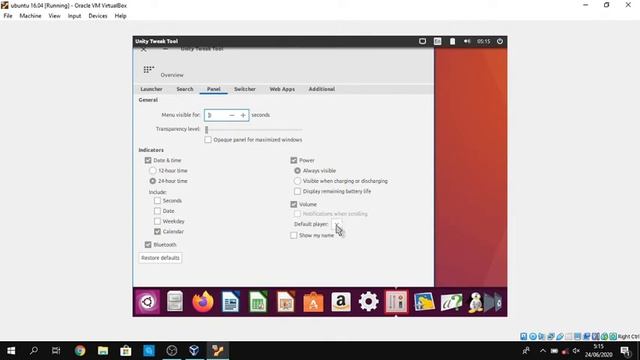Click the VirtualBox optical disk status icon
This screenshot has height=360, width=640.
pyautogui.click(x=533, y=337)
